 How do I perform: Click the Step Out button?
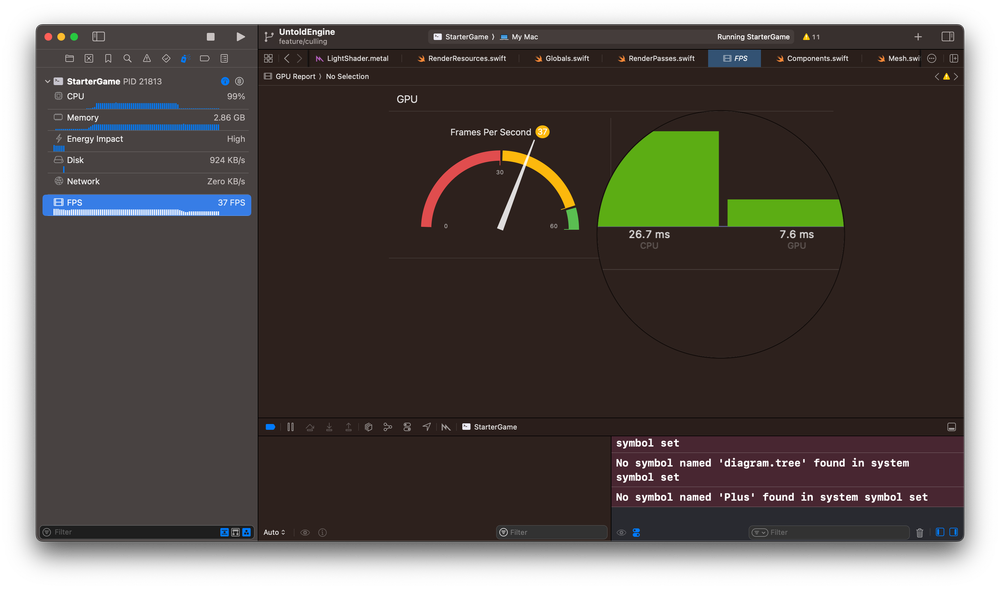click(348, 427)
